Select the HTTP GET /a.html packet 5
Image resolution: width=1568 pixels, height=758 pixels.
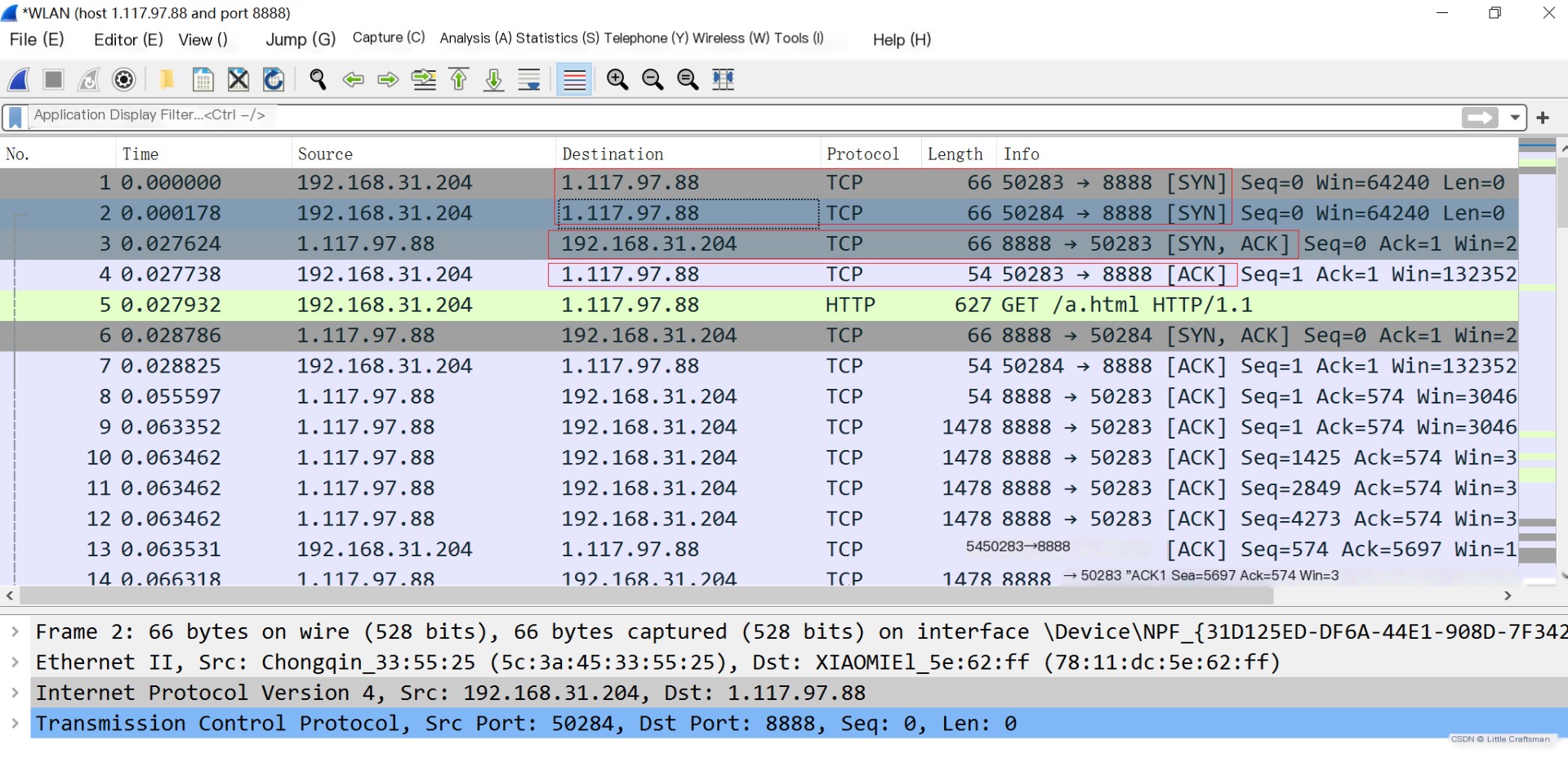759,305
